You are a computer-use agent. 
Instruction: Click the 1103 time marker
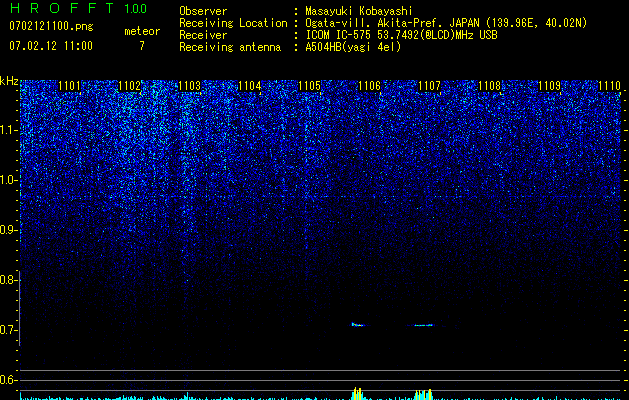tap(189, 86)
